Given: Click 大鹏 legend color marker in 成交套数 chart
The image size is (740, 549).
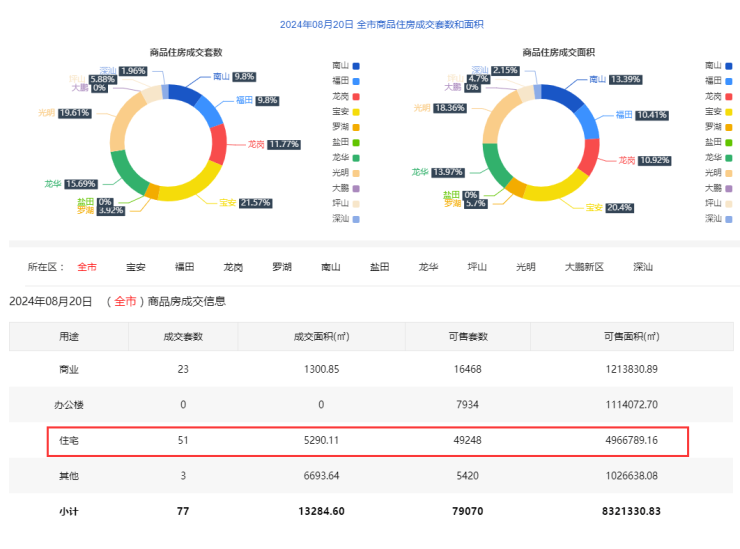Looking at the screenshot, I should (356, 187).
